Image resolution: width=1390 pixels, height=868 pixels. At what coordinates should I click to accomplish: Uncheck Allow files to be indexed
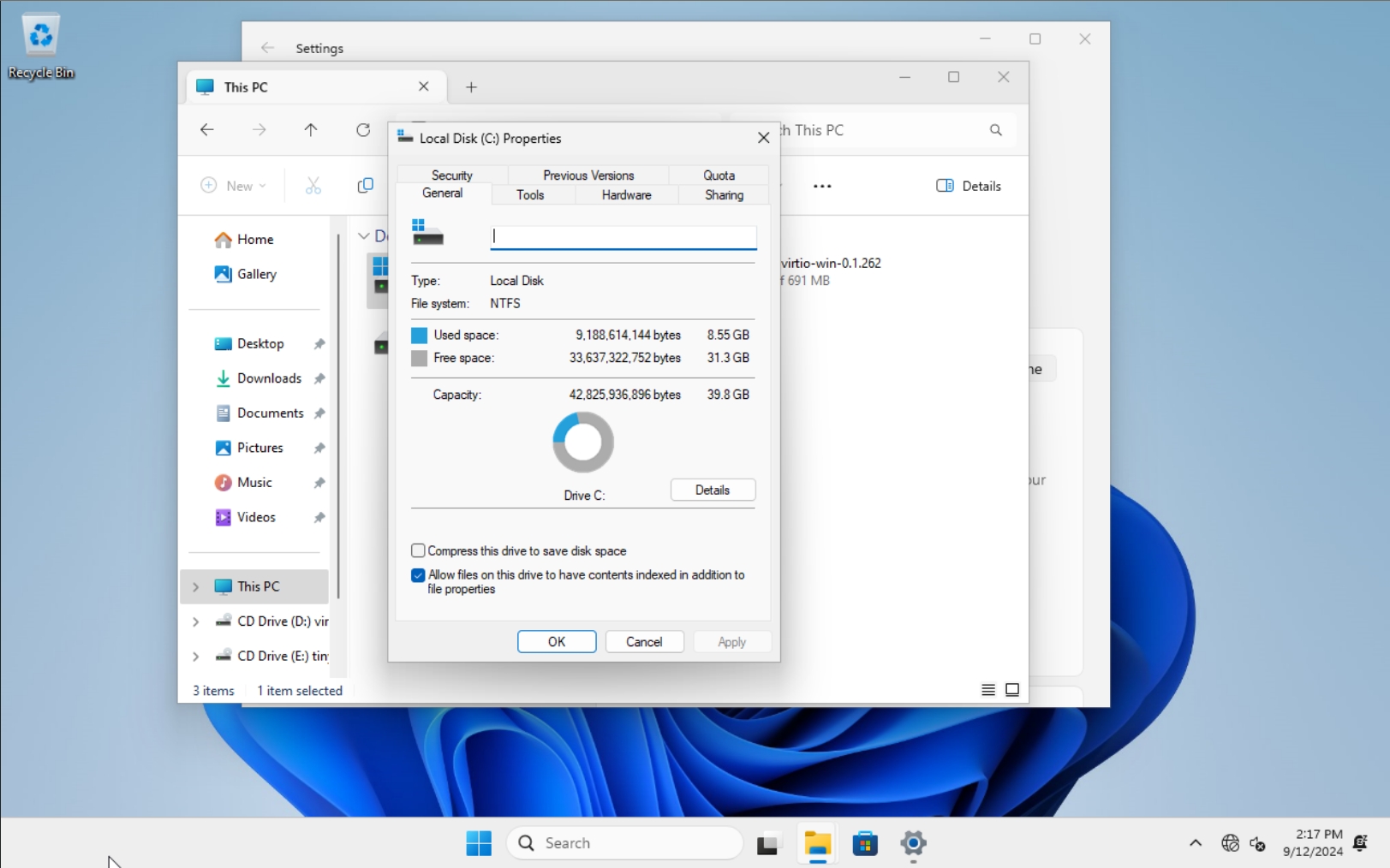click(418, 575)
